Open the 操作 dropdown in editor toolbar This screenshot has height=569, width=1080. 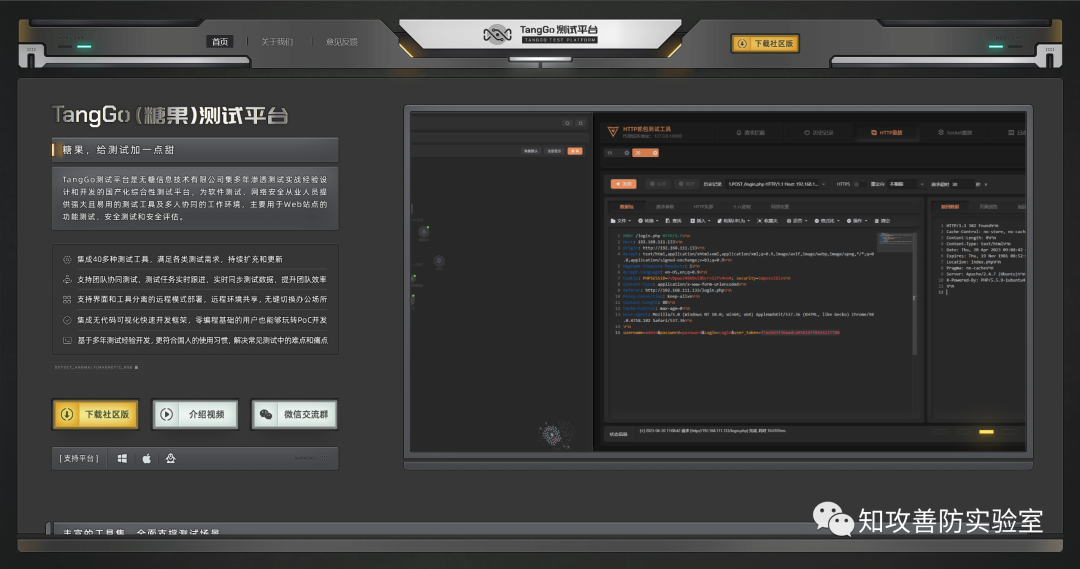[857, 221]
